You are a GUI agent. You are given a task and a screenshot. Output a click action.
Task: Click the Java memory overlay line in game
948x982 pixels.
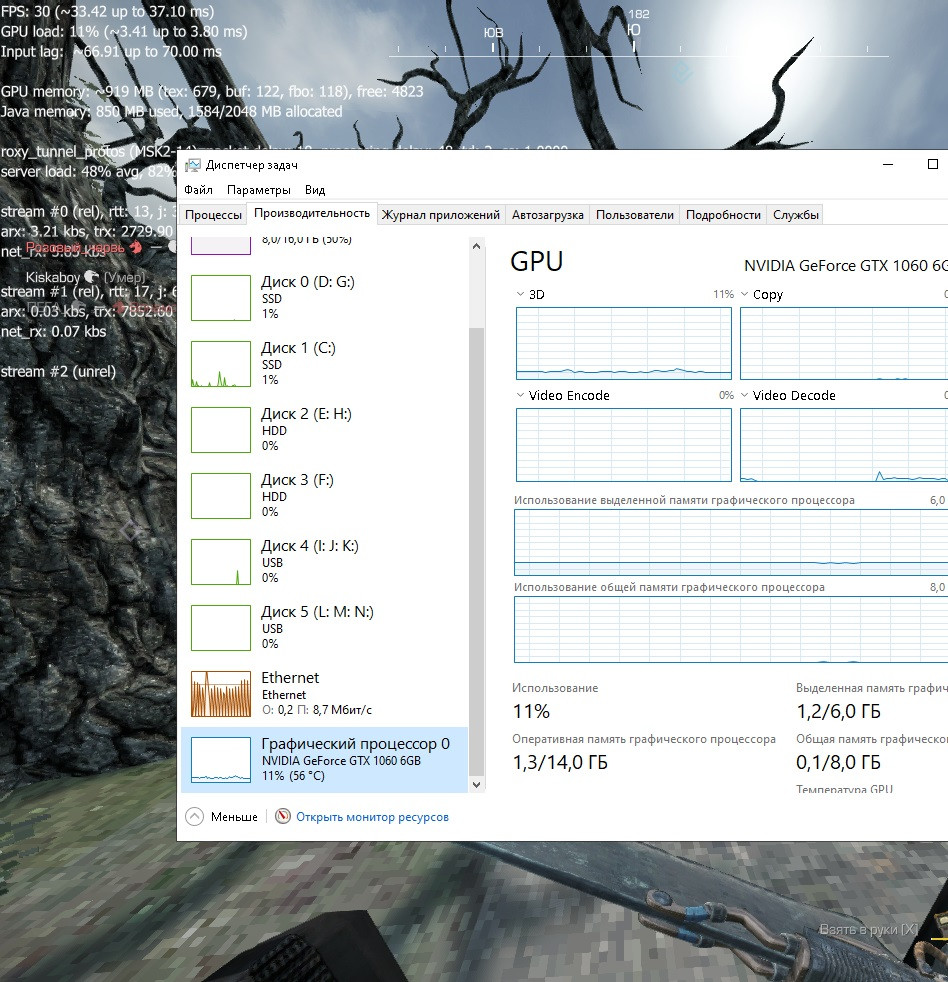tap(172, 111)
